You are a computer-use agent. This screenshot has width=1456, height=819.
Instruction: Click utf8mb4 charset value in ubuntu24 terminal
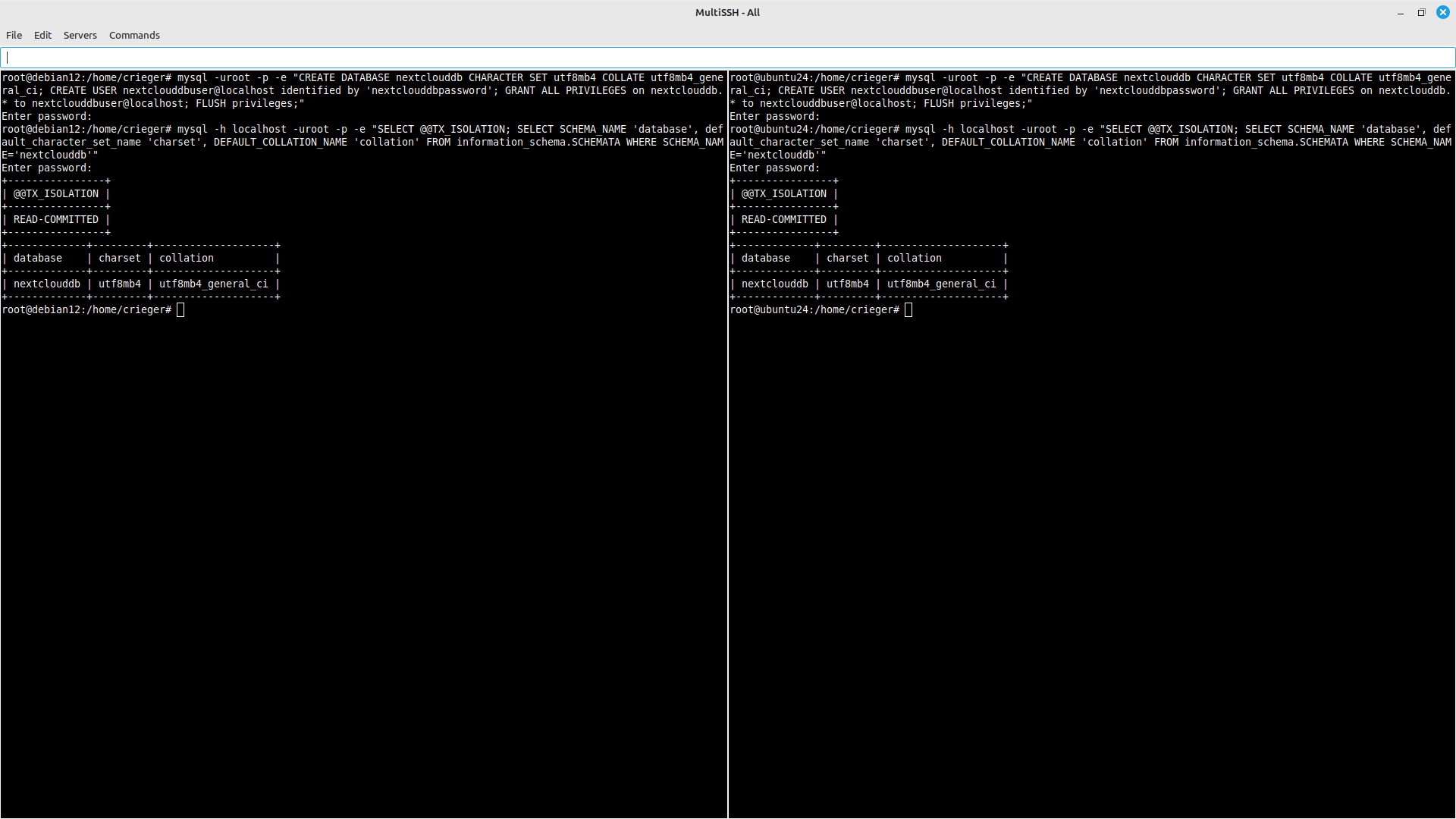848,284
